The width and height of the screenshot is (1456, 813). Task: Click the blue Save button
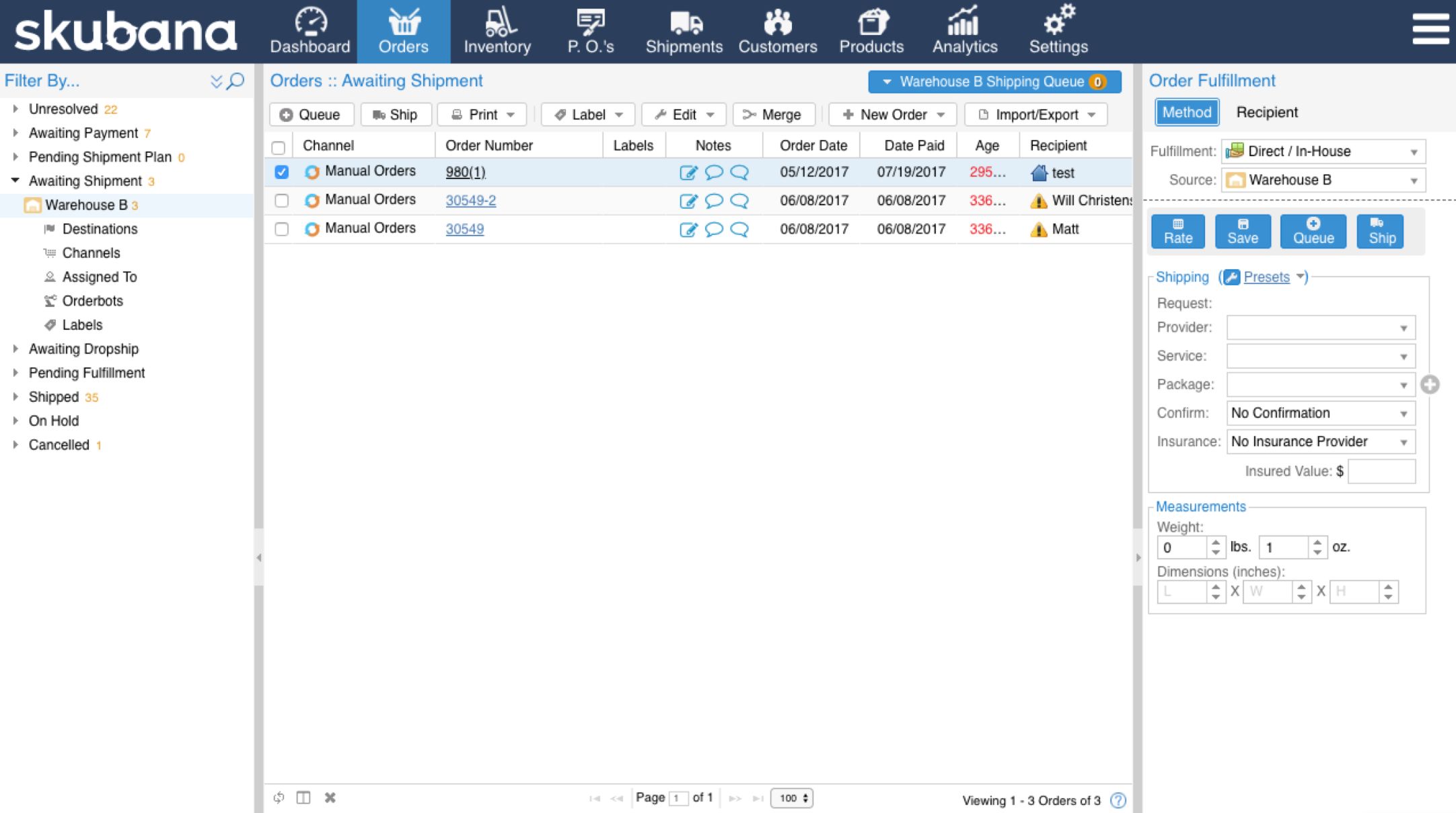[1243, 231]
